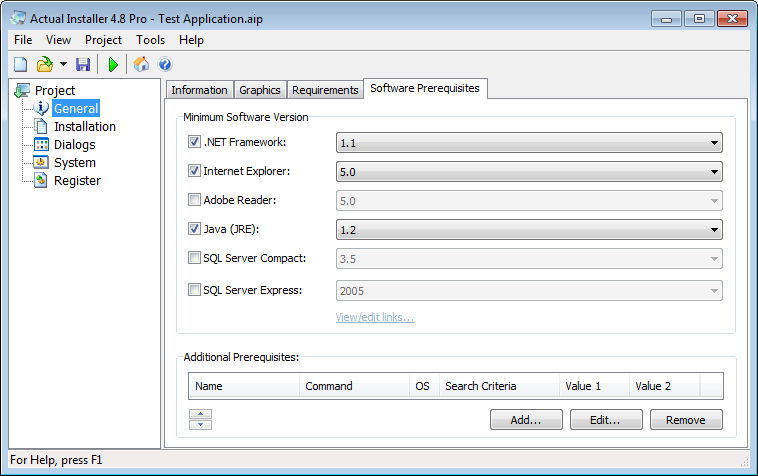Save the project using the floppy disk icon
This screenshot has height=476, width=758.
(83, 65)
